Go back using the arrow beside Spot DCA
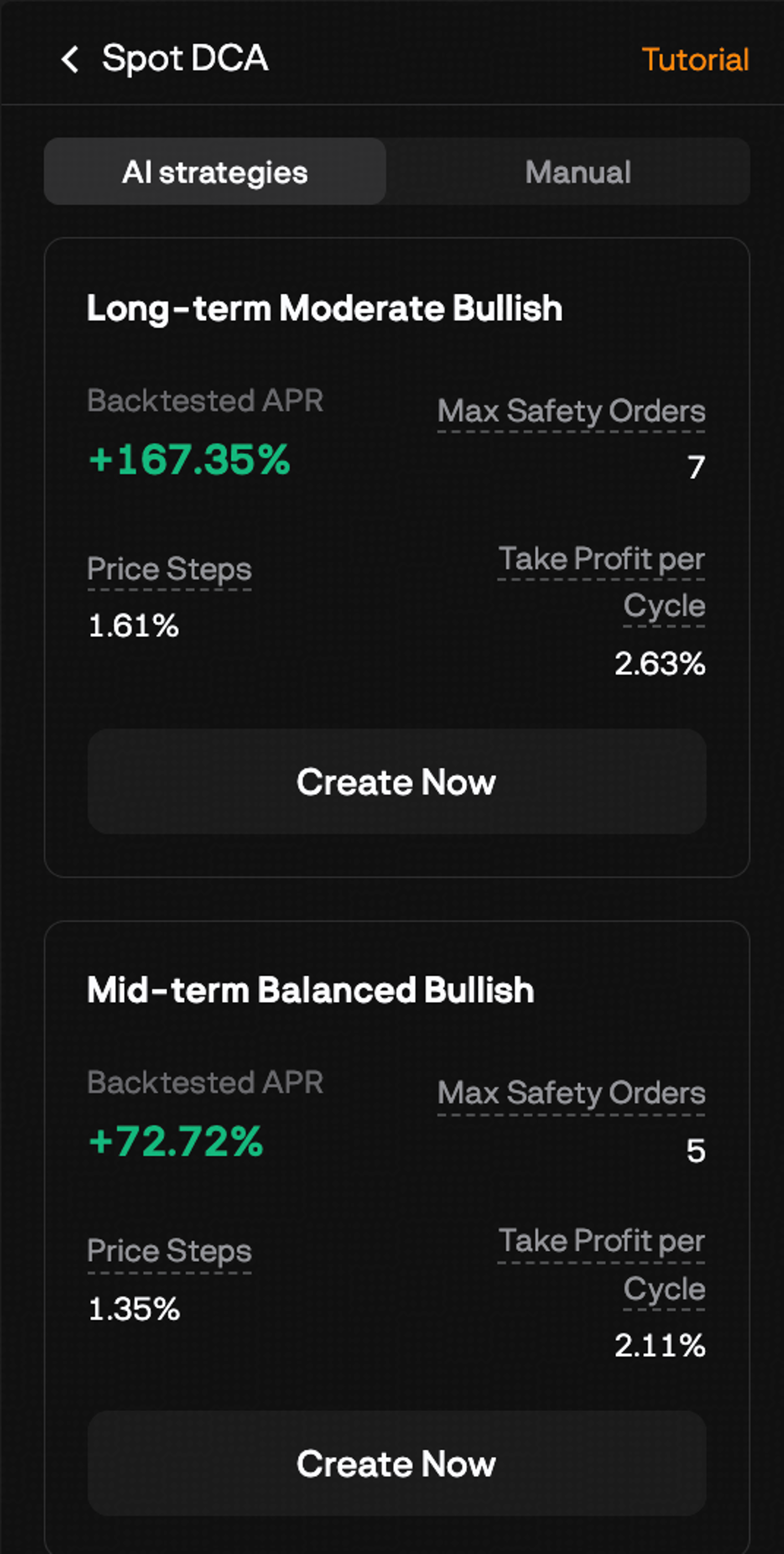This screenshot has width=784, height=1554. (x=70, y=59)
